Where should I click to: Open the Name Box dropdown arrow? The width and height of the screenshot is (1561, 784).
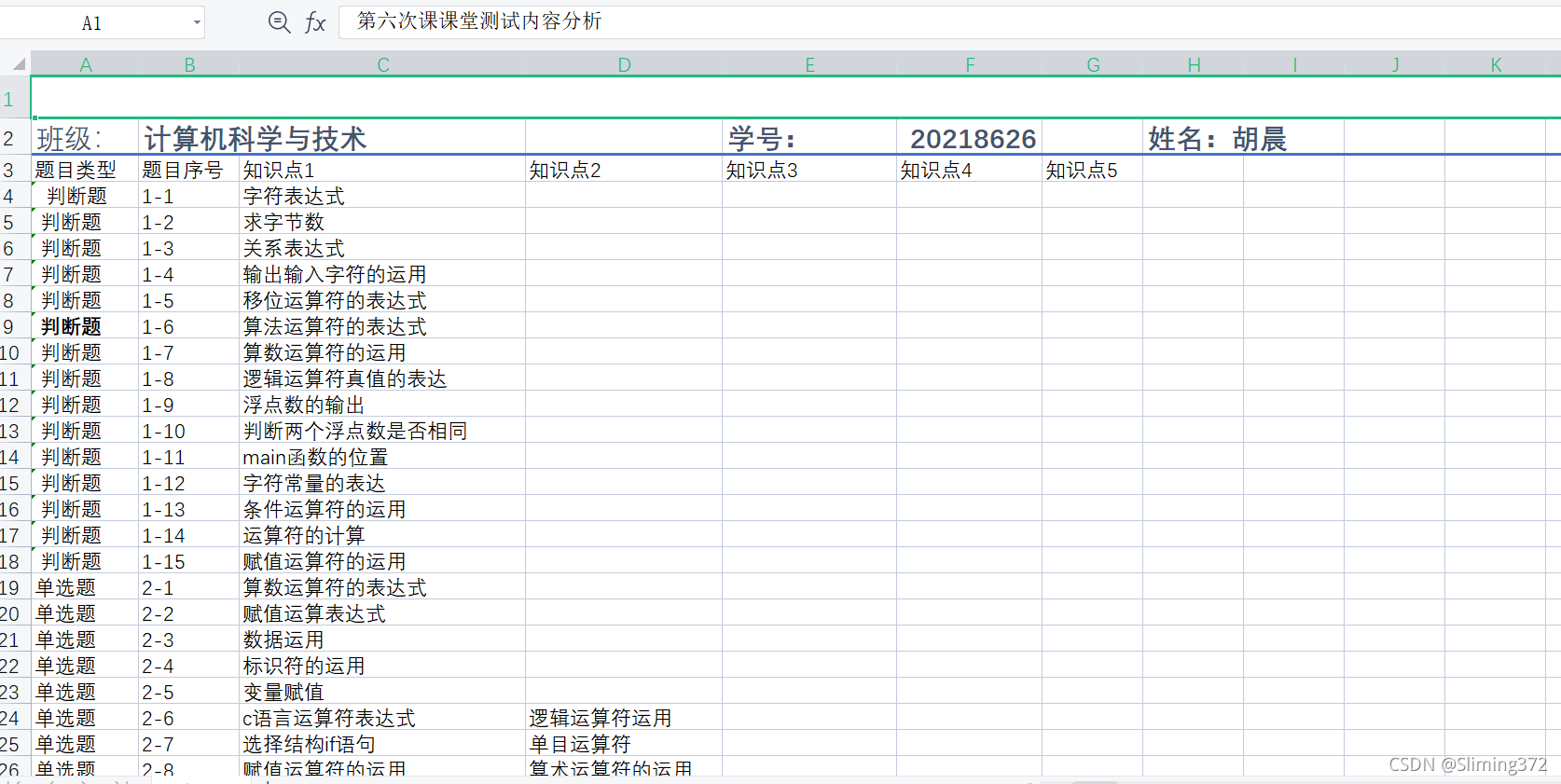(x=197, y=22)
